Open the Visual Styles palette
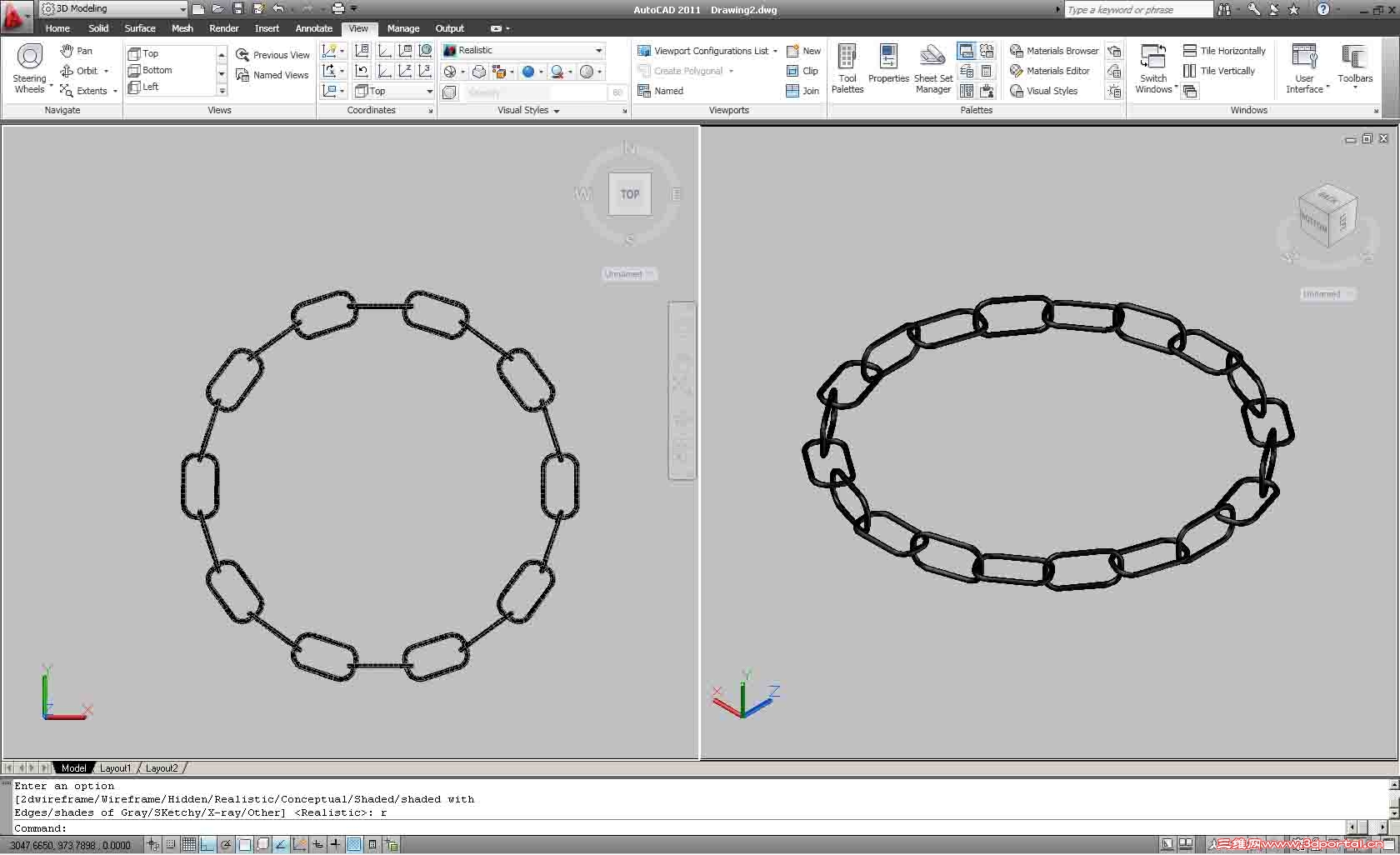 coord(1044,91)
